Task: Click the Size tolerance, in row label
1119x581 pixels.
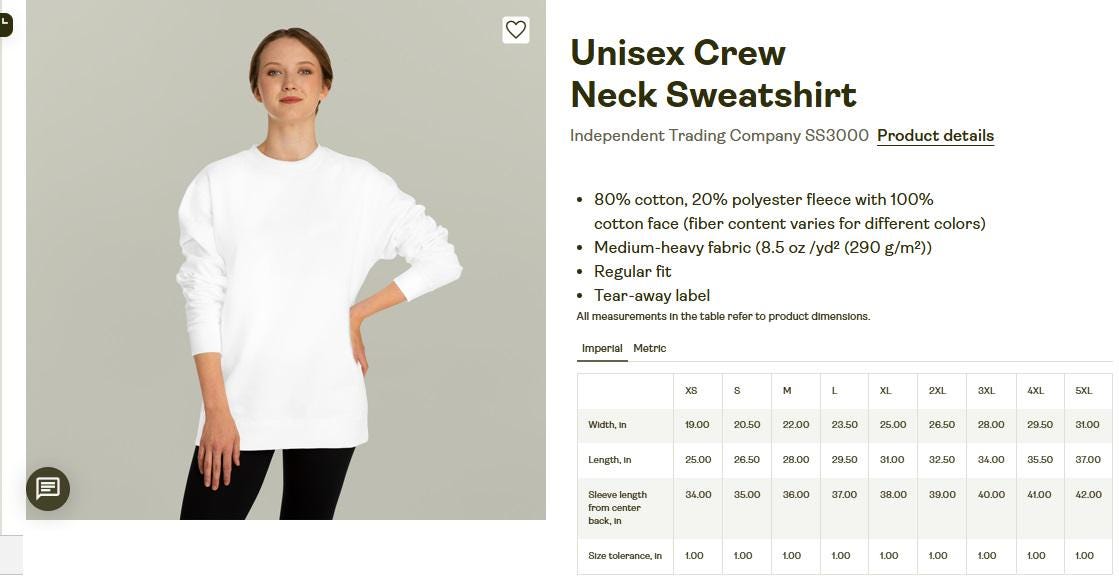Action: point(625,555)
